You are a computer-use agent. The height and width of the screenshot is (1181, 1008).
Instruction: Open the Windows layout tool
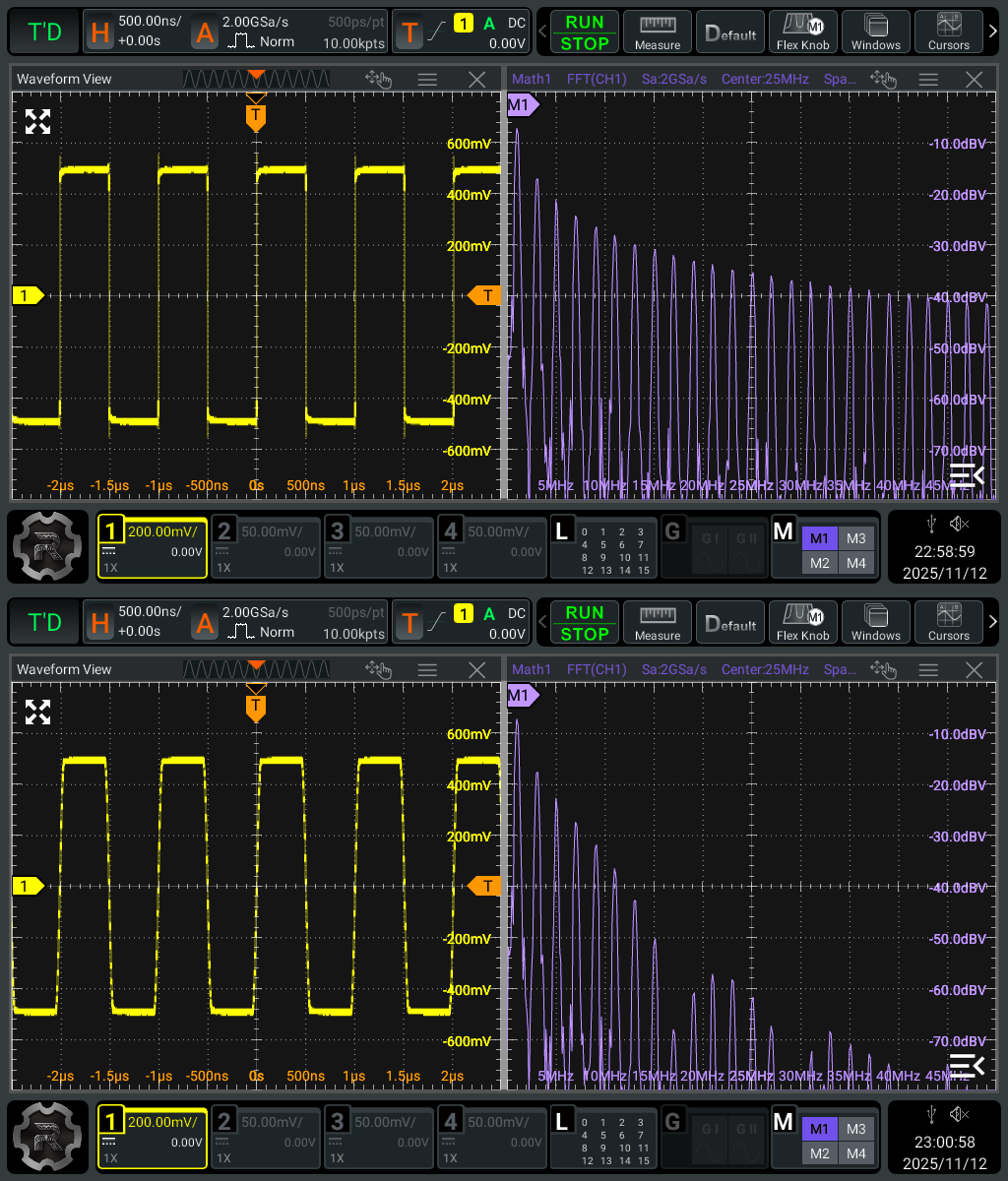pos(875,31)
